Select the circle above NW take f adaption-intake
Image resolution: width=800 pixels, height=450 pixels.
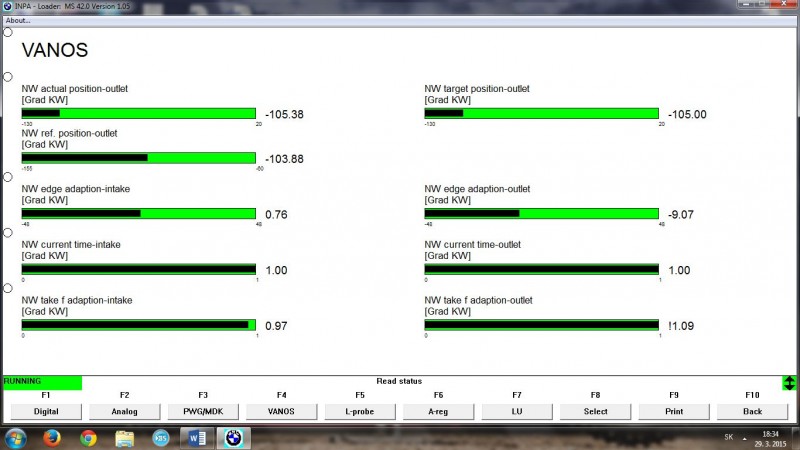8,288
